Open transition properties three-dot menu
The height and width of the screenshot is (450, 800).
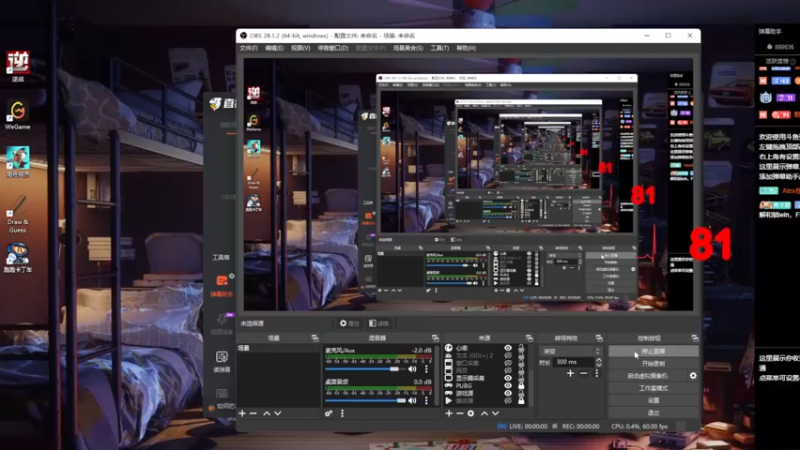596,373
